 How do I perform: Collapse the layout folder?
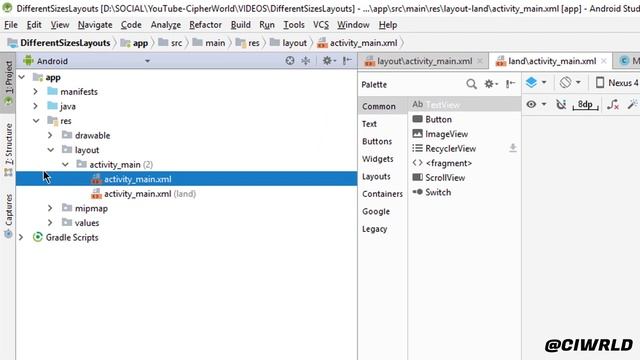[x=51, y=150]
